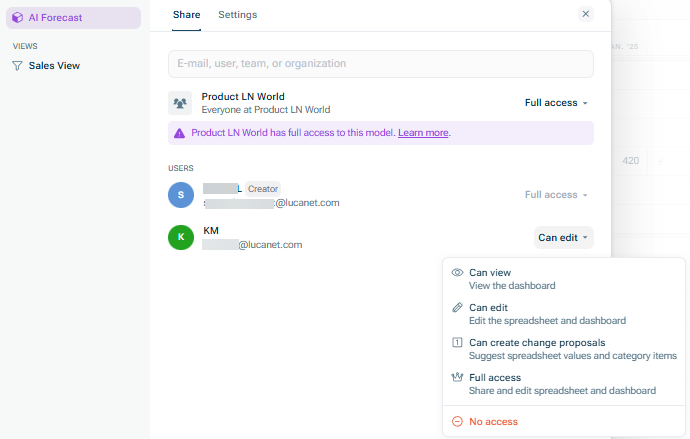Open the AI Forecast model in the sidebar
The height and width of the screenshot is (439, 690).
(73, 18)
